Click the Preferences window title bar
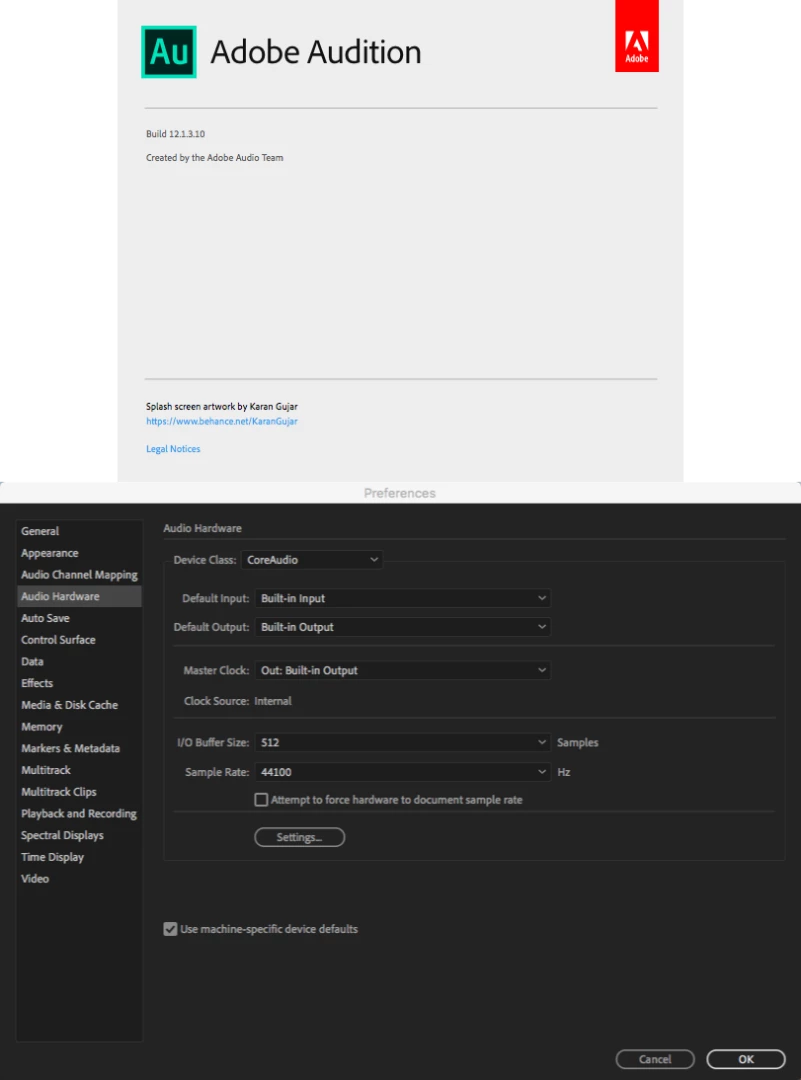The height and width of the screenshot is (1080, 801). coord(400,493)
